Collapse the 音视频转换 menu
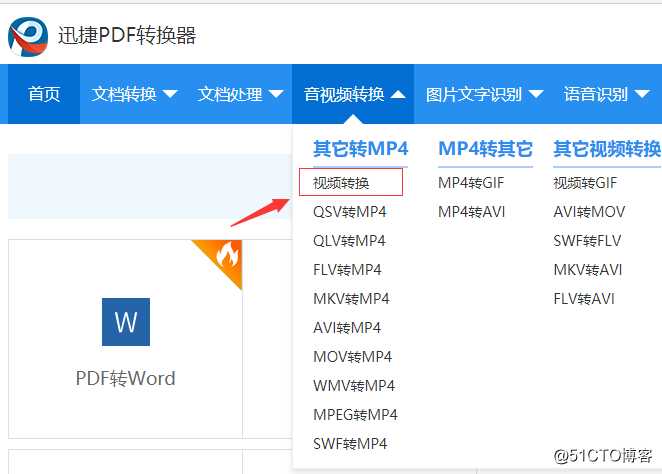Viewport: 662px width, 474px height. pos(355,94)
